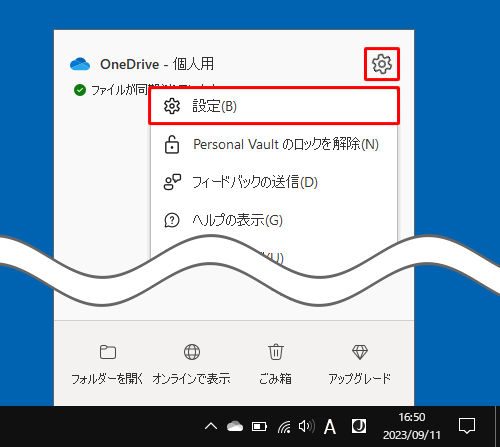Click オンラインで表示 globe button
This screenshot has height=447, width=500.
point(192,364)
